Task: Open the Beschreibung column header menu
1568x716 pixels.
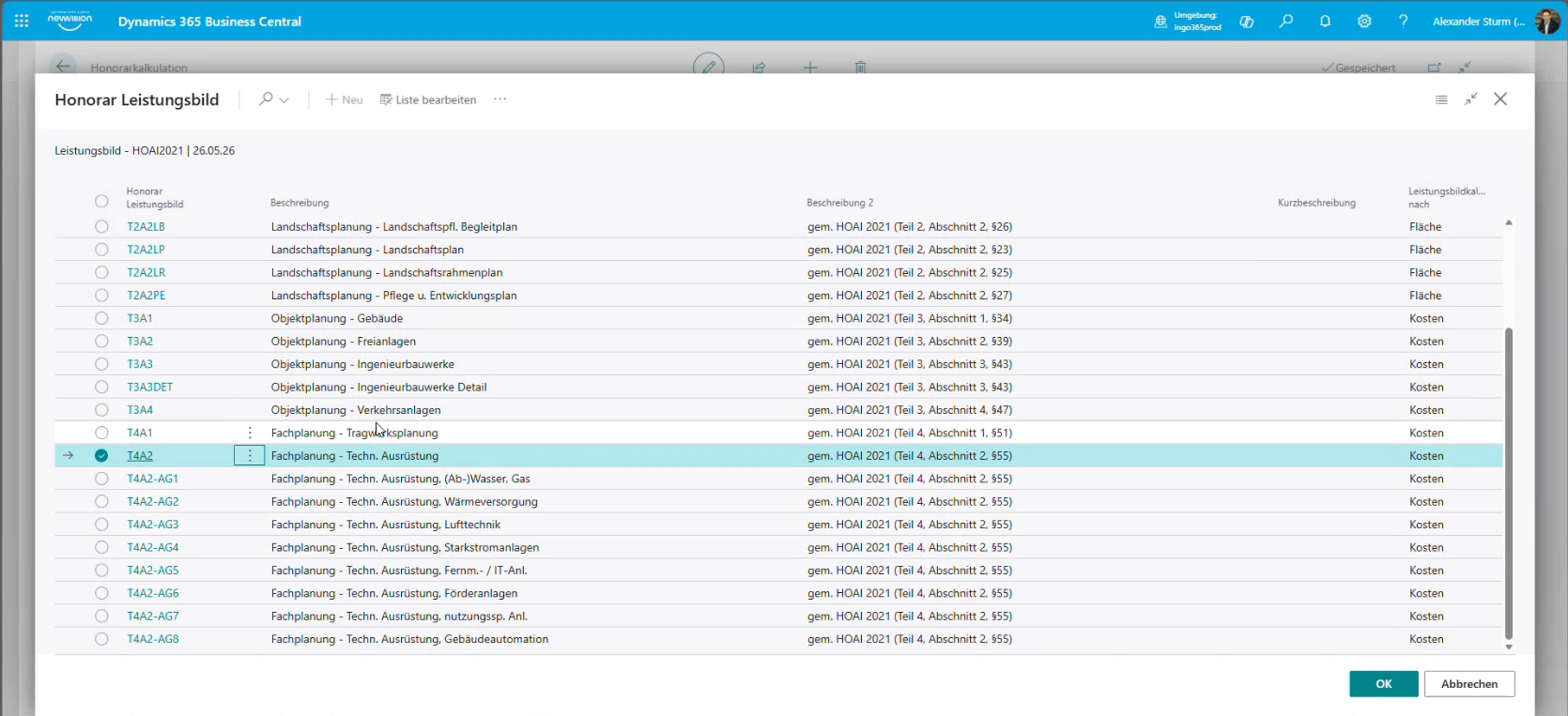Action: tap(300, 203)
